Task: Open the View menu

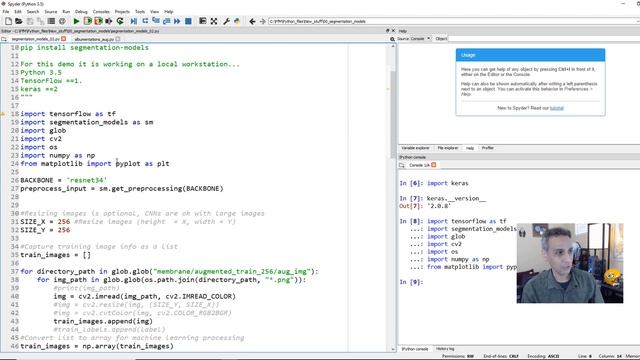Action: pyautogui.click(x=155, y=11)
